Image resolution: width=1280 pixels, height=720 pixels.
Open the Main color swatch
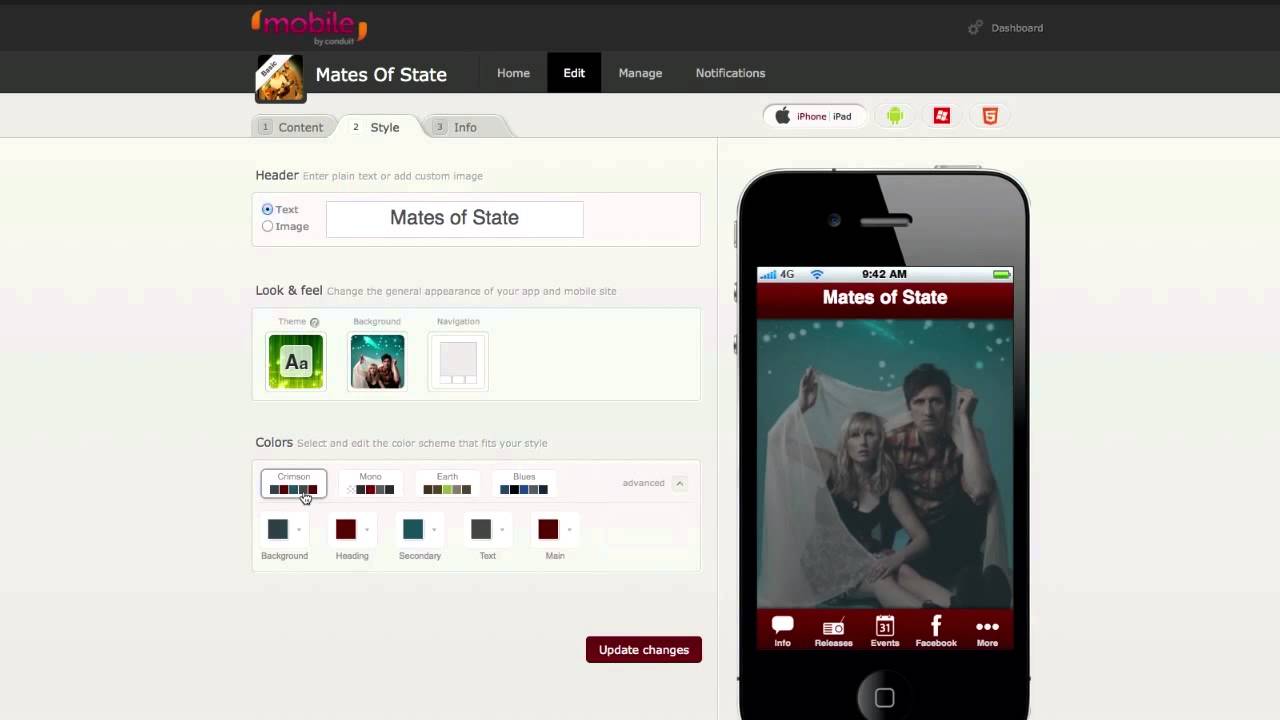coord(548,529)
